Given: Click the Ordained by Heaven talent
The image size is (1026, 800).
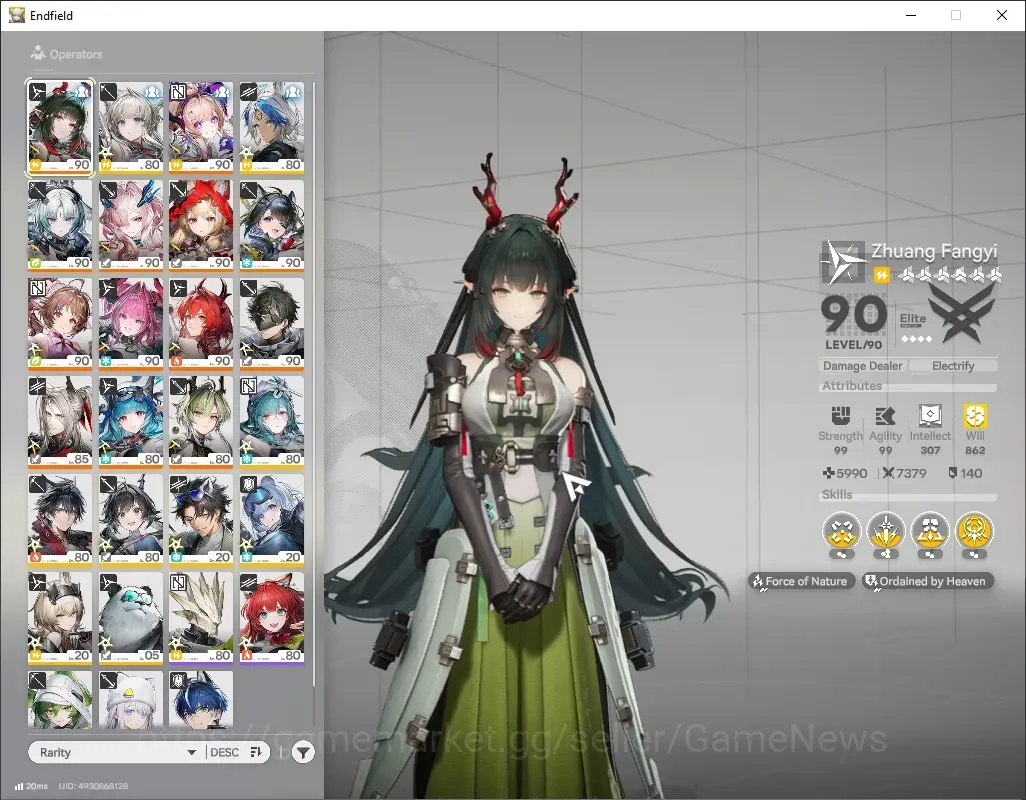Looking at the screenshot, I should tap(927, 581).
